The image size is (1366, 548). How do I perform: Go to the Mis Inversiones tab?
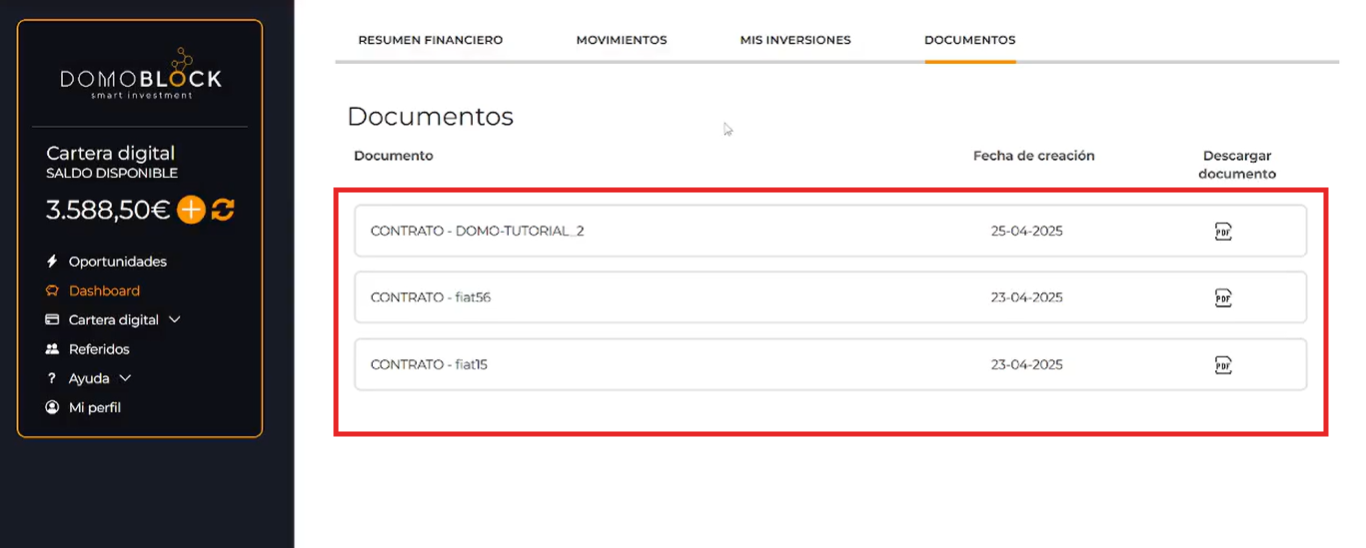[795, 40]
